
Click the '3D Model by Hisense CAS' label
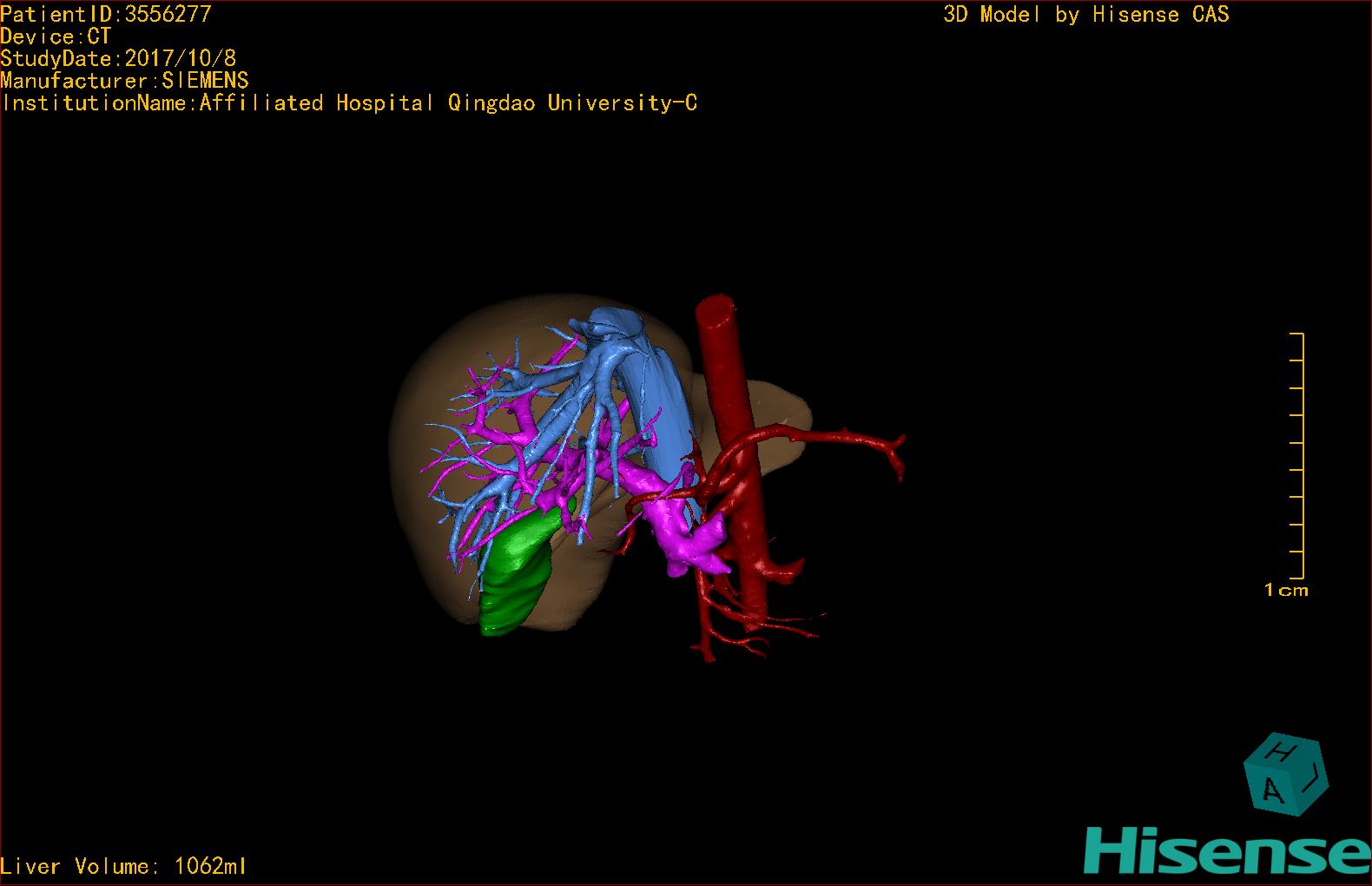[1086, 14]
